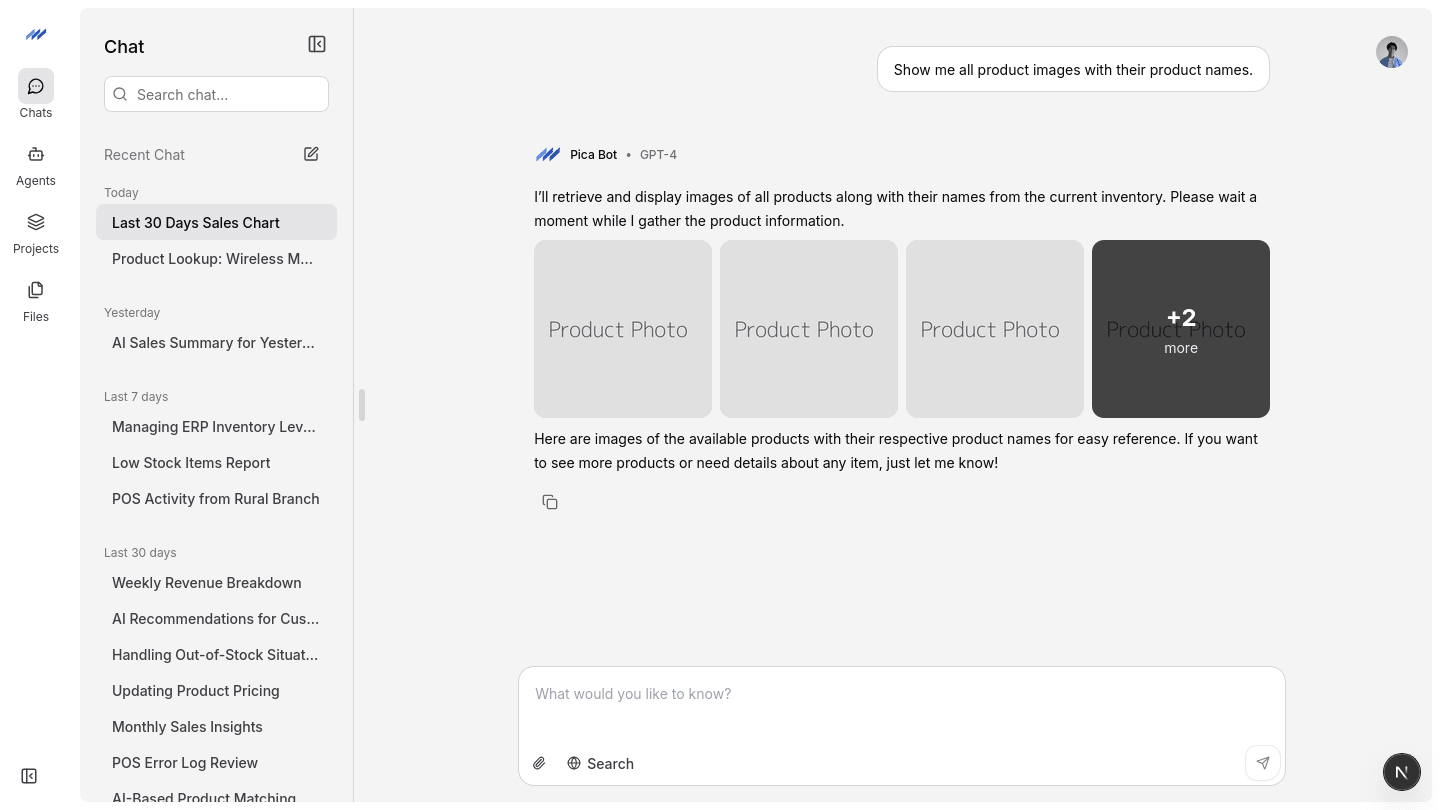The height and width of the screenshot is (810, 1440).
Task: Click the Chat panel resize handle
Action: 362,405
